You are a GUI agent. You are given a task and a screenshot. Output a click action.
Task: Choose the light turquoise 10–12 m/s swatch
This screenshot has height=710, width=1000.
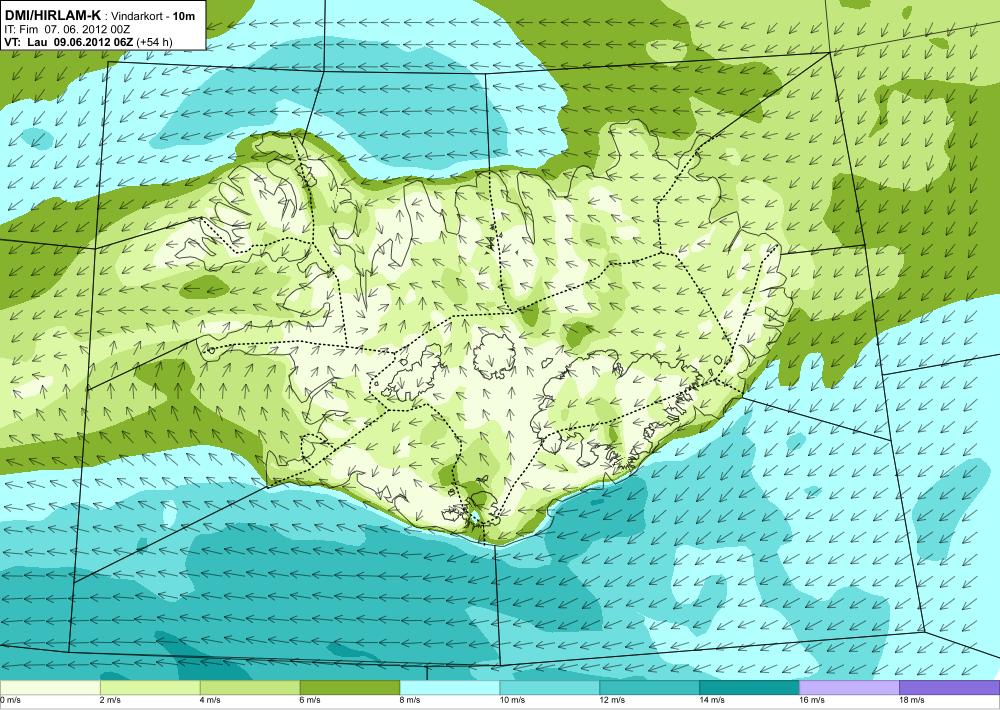point(550,687)
